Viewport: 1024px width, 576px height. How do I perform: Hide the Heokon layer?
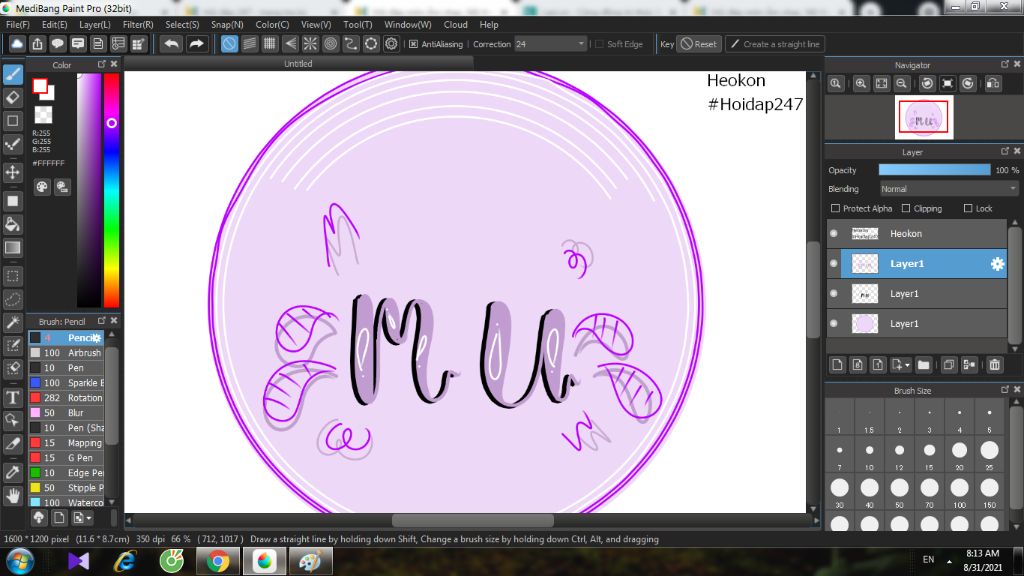pyautogui.click(x=834, y=233)
